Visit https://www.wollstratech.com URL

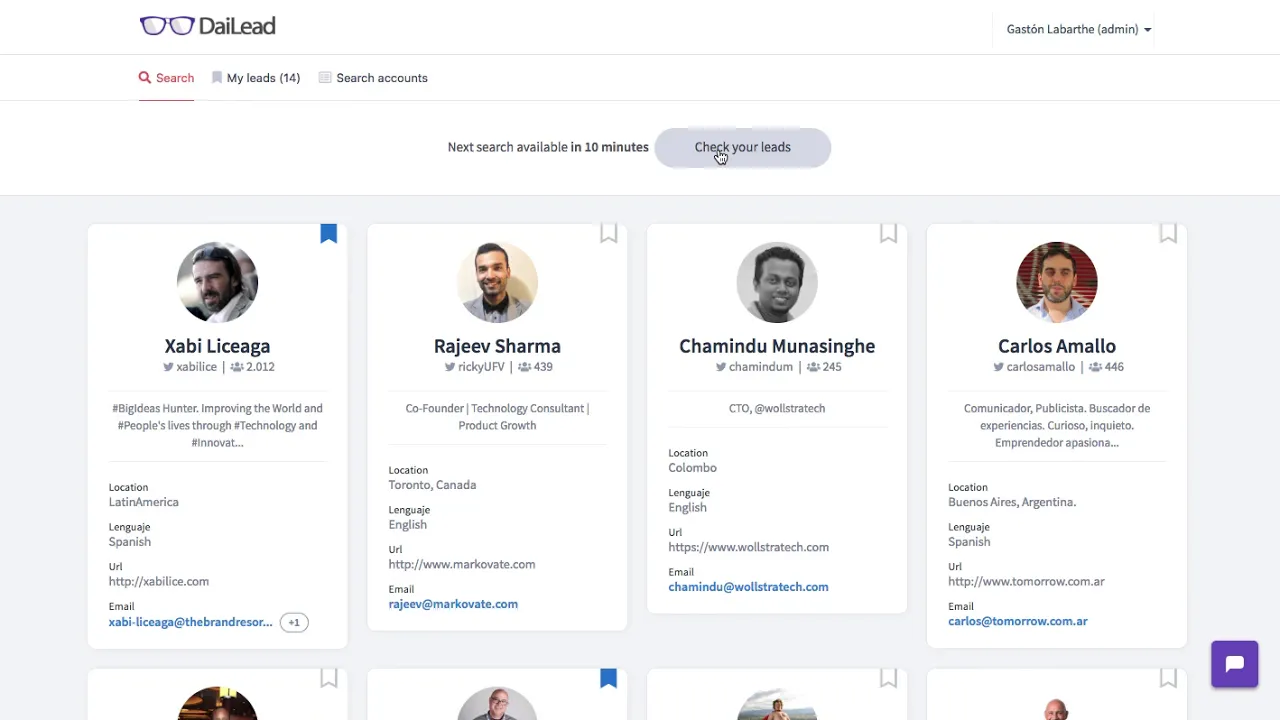click(x=748, y=547)
